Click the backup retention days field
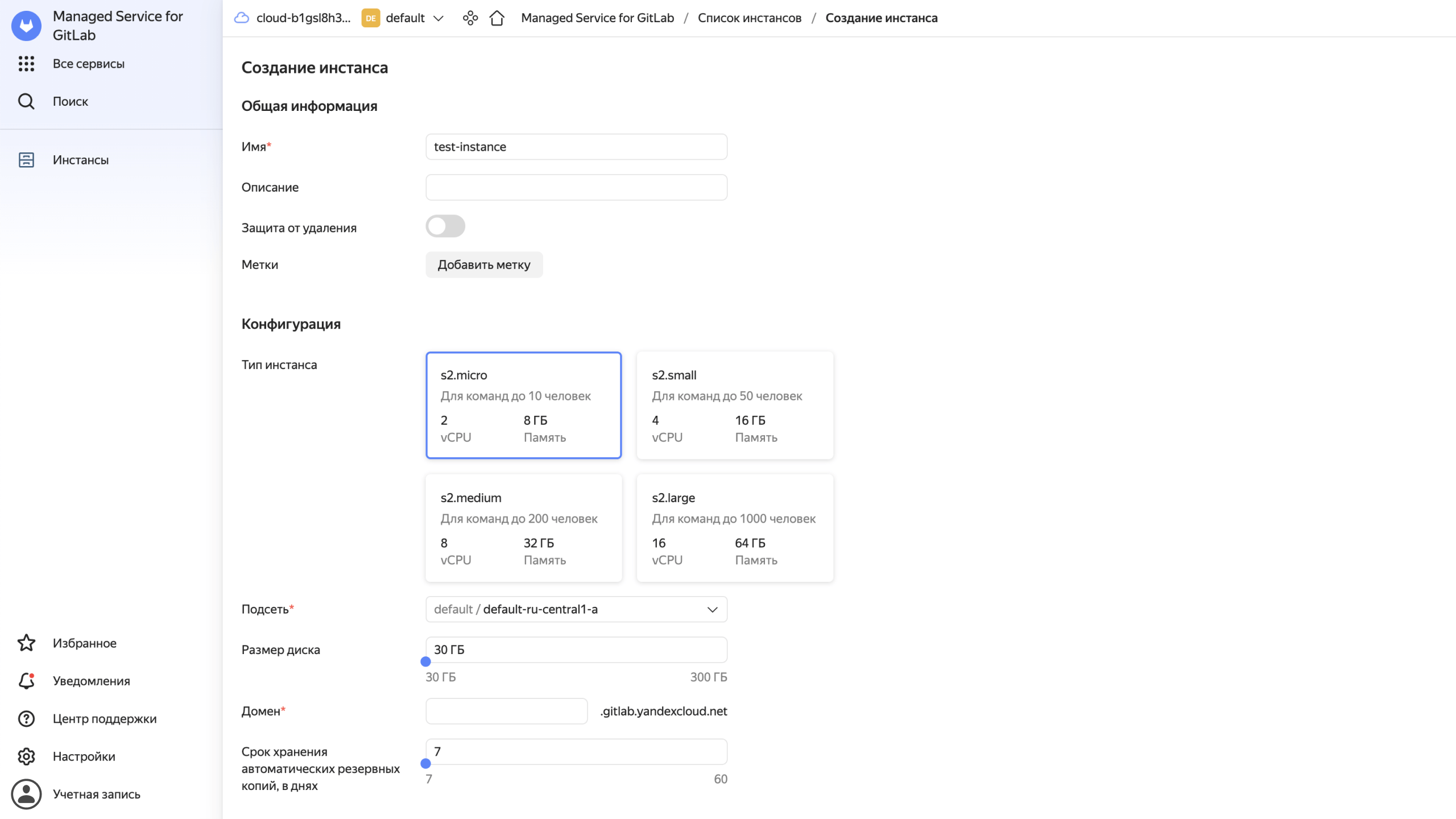 (576, 751)
